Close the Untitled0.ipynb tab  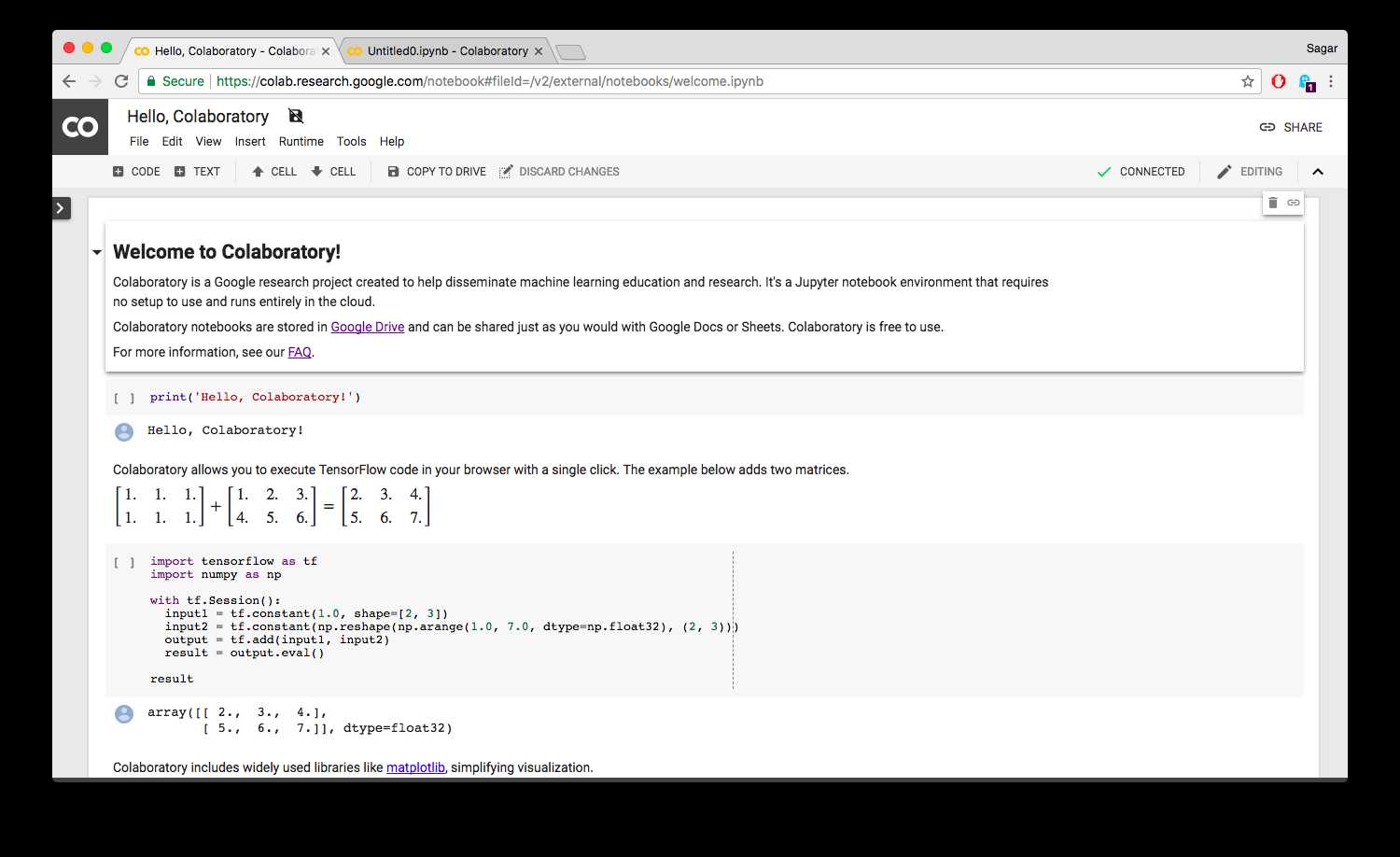pos(539,51)
